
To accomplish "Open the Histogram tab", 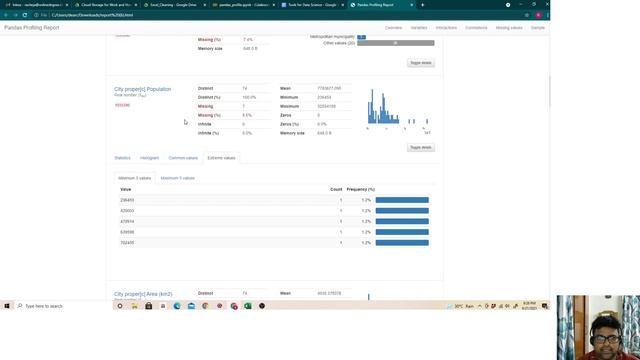I will tap(149, 158).
